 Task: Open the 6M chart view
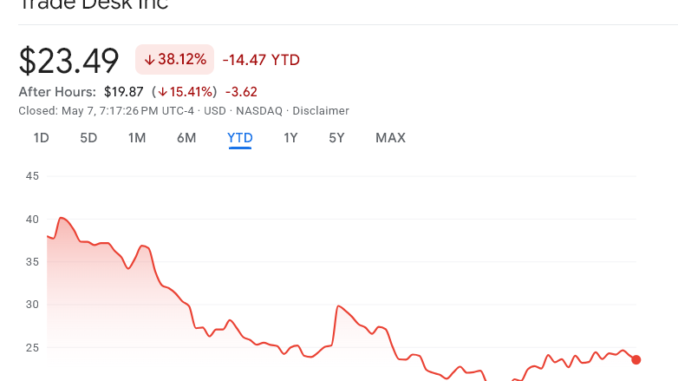186,138
